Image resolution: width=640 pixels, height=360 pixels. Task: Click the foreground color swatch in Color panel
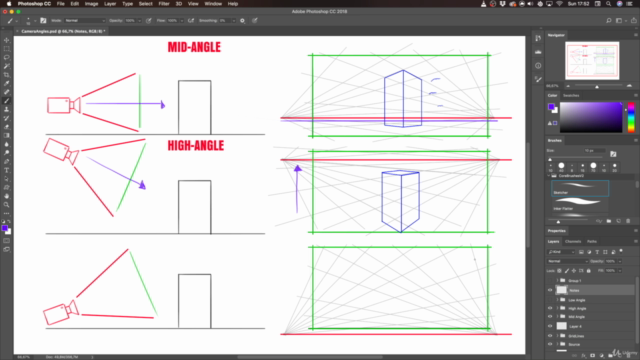[x=551, y=107]
